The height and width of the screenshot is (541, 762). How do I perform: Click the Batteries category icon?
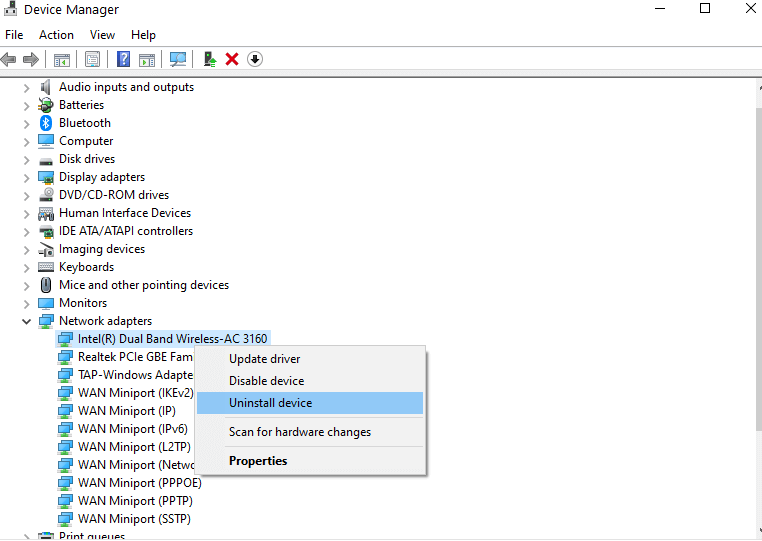click(46, 105)
